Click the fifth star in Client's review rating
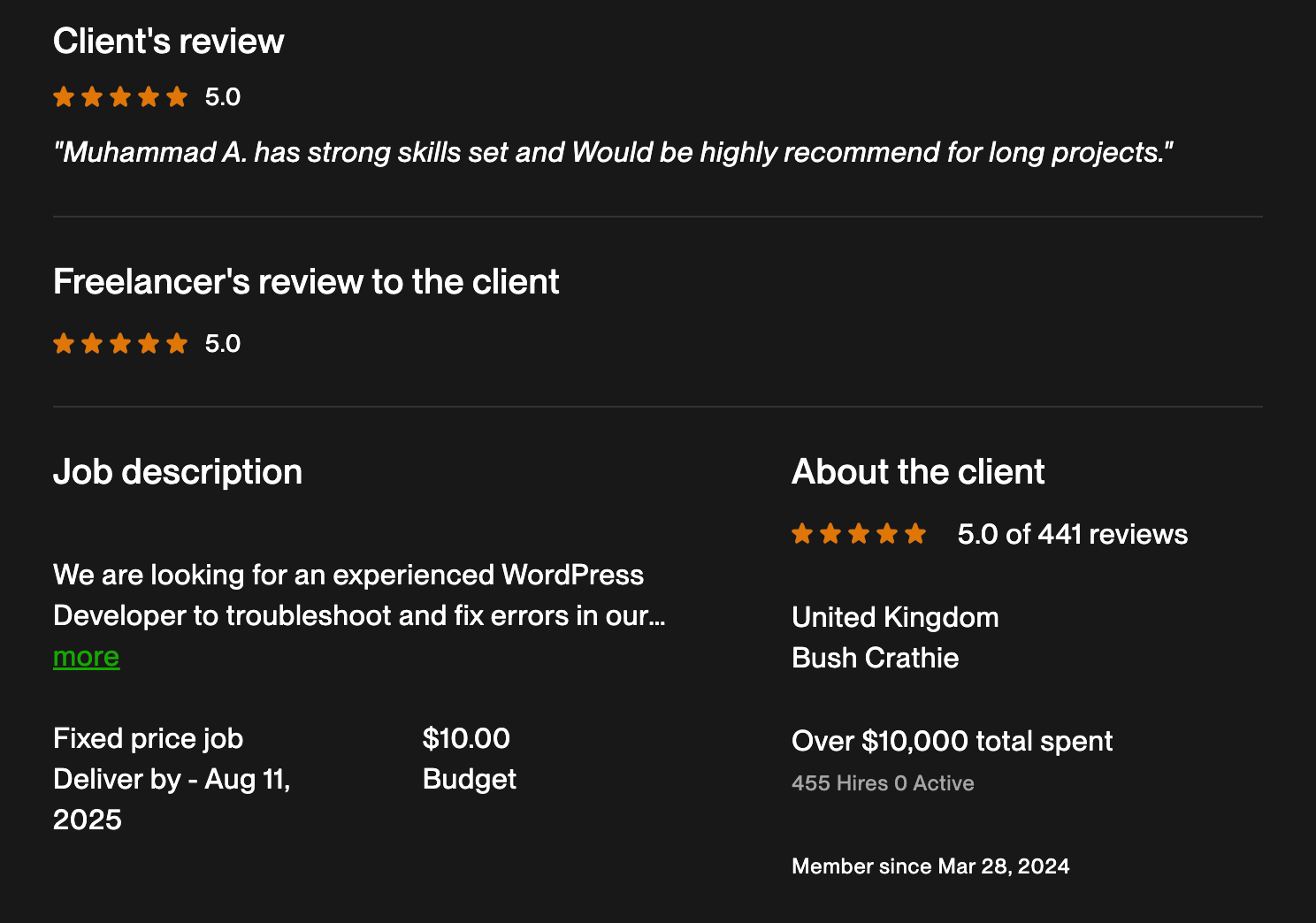Screen dimensions: 1316x923 pos(177,96)
